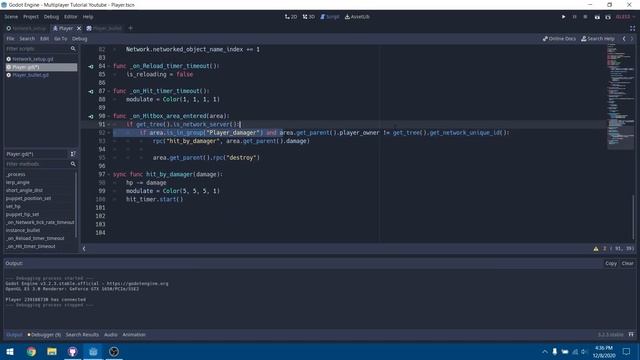Play a custom scene
This screenshot has height=360, width=640.
tap(608, 17)
